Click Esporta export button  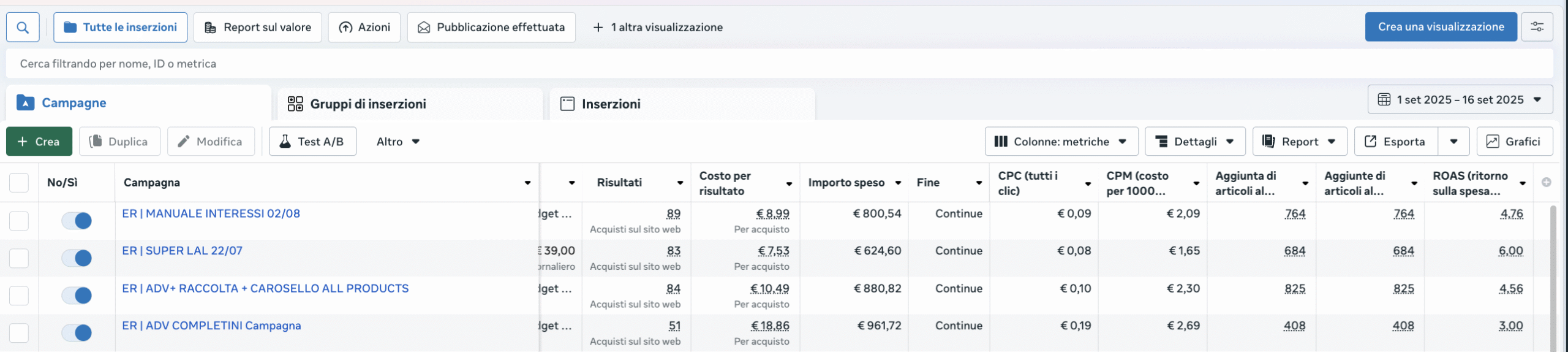point(1395,142)
